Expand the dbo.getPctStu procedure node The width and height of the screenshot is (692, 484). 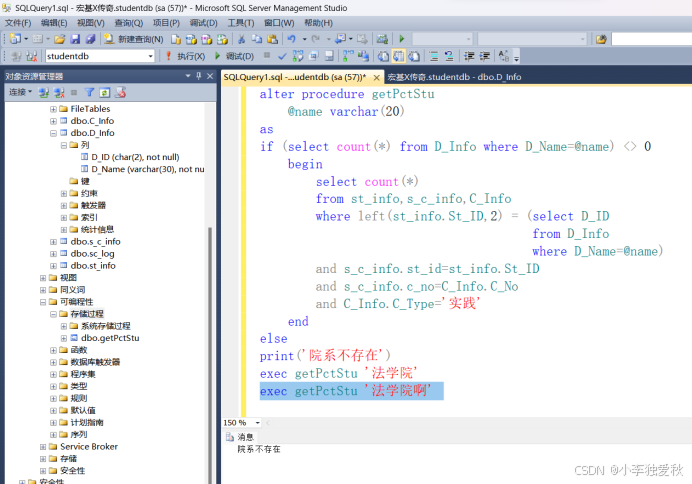tap(64, 338)
